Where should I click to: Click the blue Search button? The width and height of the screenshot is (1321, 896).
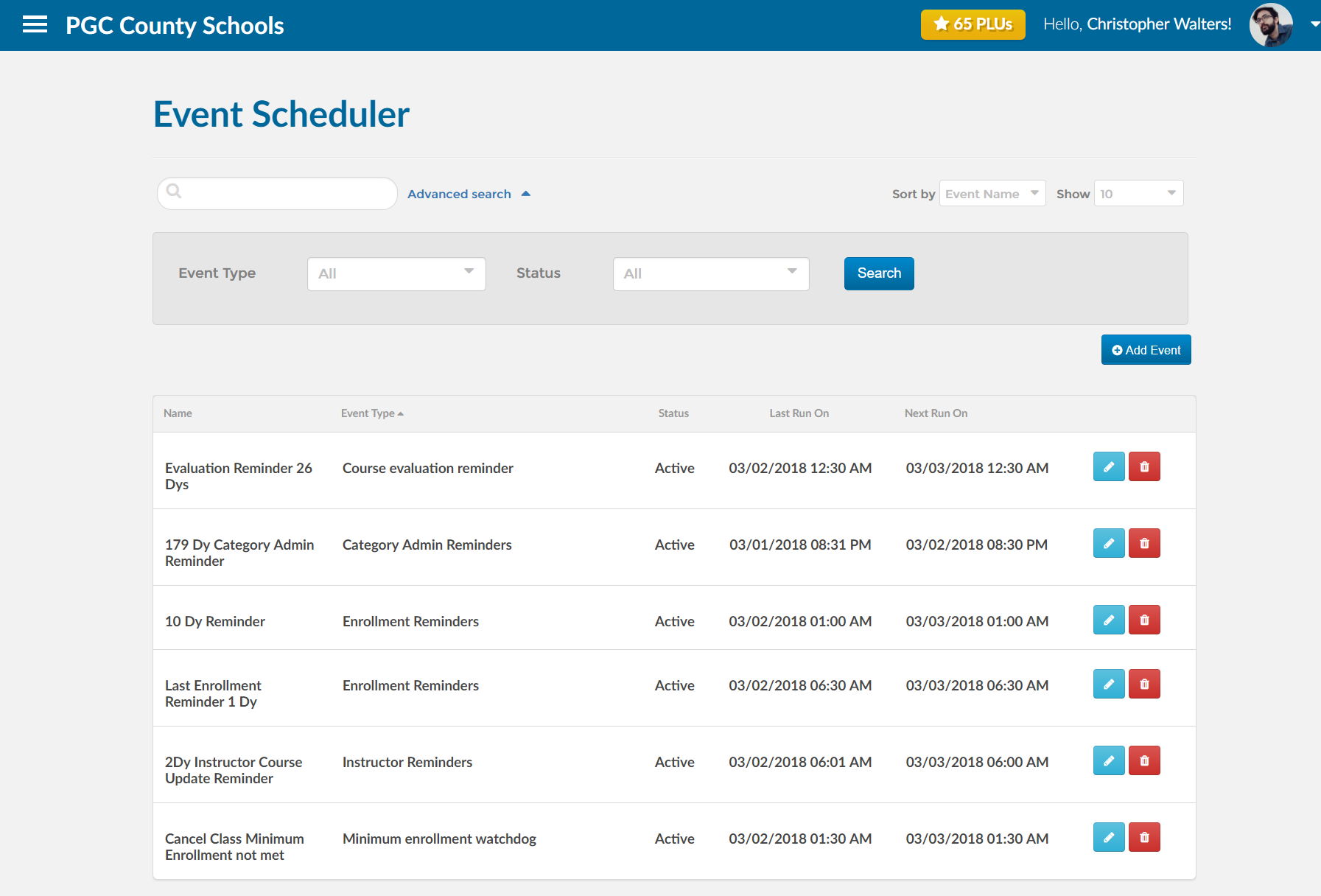878,273
